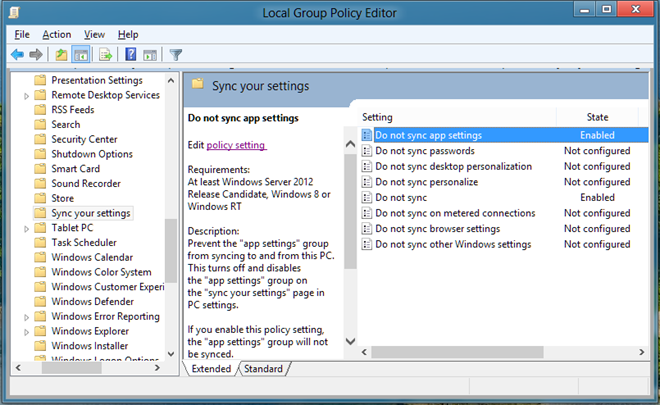The image size is (660, 405).
Task: Click the Export List toolbar icon
Action: tap(104, 54)
